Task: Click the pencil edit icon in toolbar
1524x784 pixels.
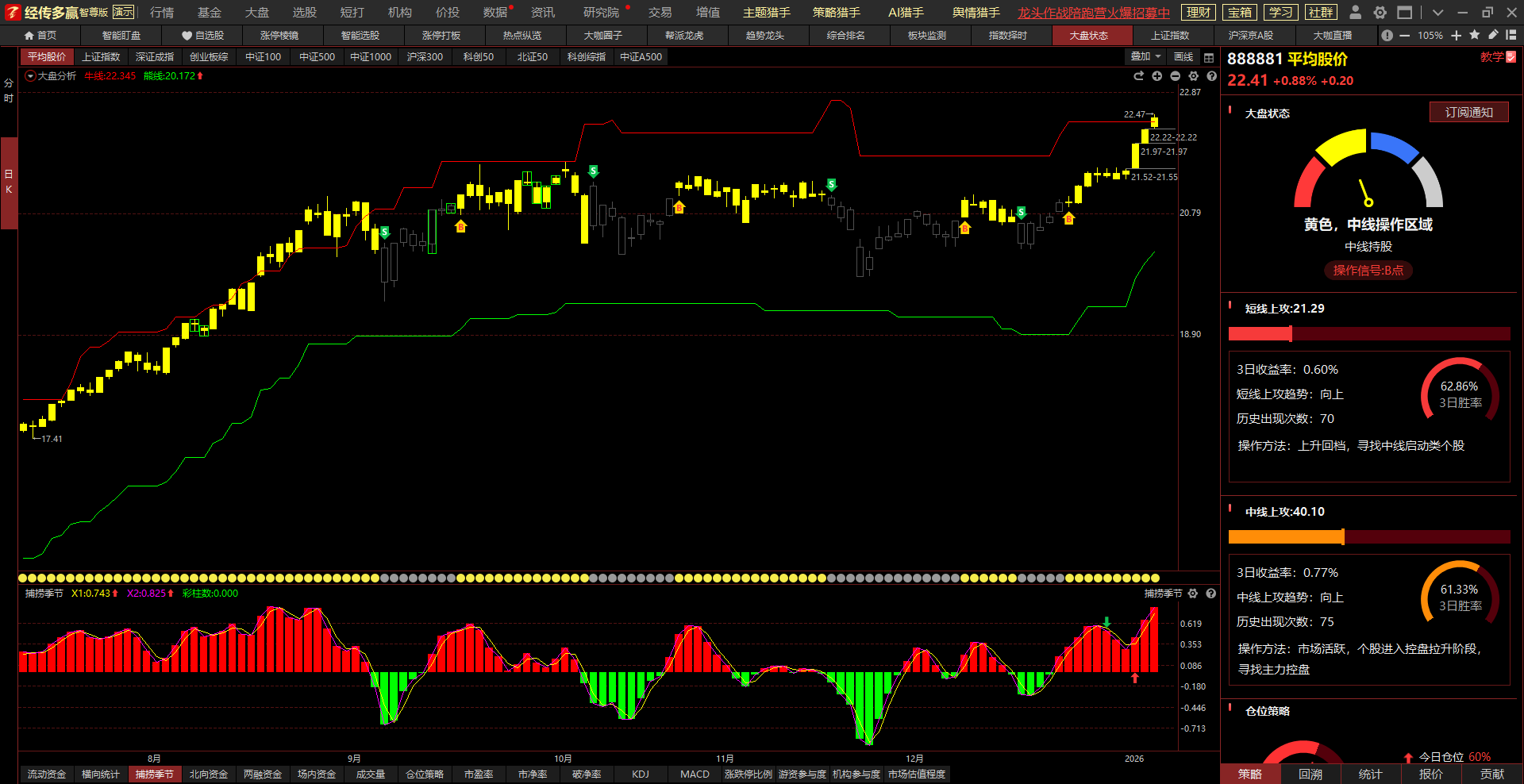Action: point(1493,35)
